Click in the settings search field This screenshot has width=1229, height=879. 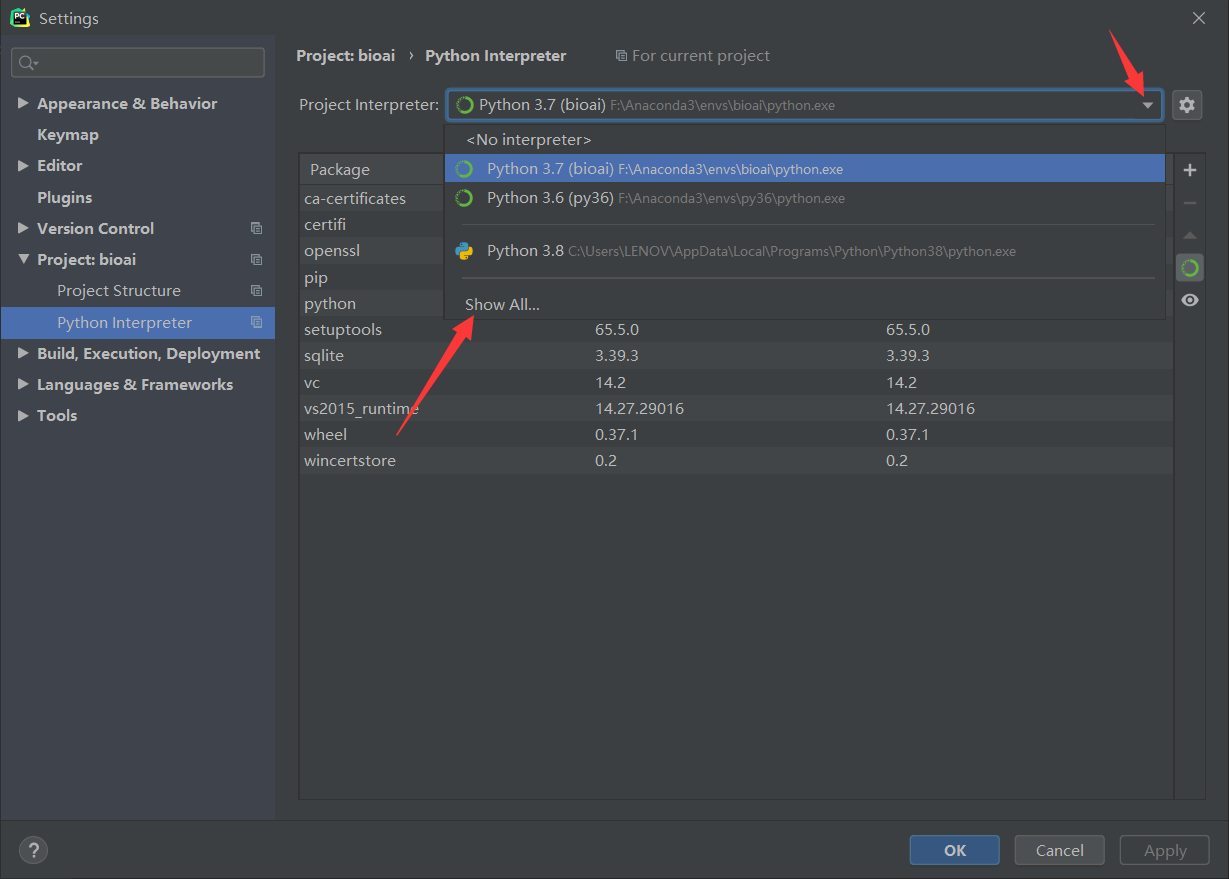pos(138,63)
